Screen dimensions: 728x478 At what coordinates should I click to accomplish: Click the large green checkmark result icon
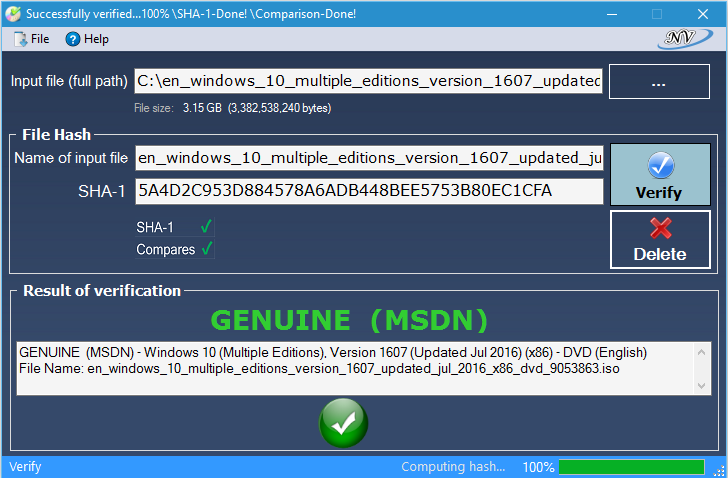(x=344, y=423)
